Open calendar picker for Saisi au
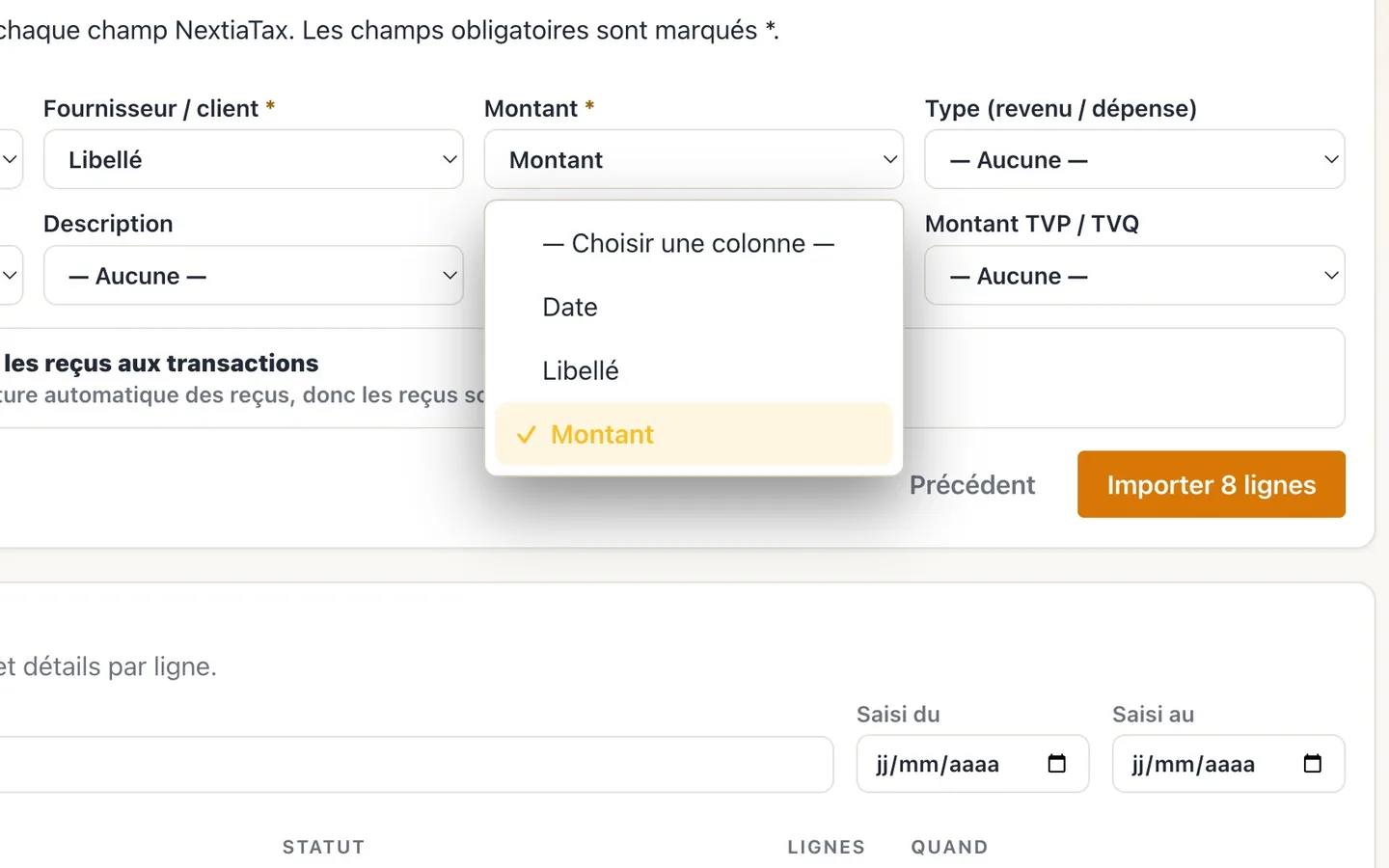The width and height of the screenshot is (1389, 868). pos(1313,764)
